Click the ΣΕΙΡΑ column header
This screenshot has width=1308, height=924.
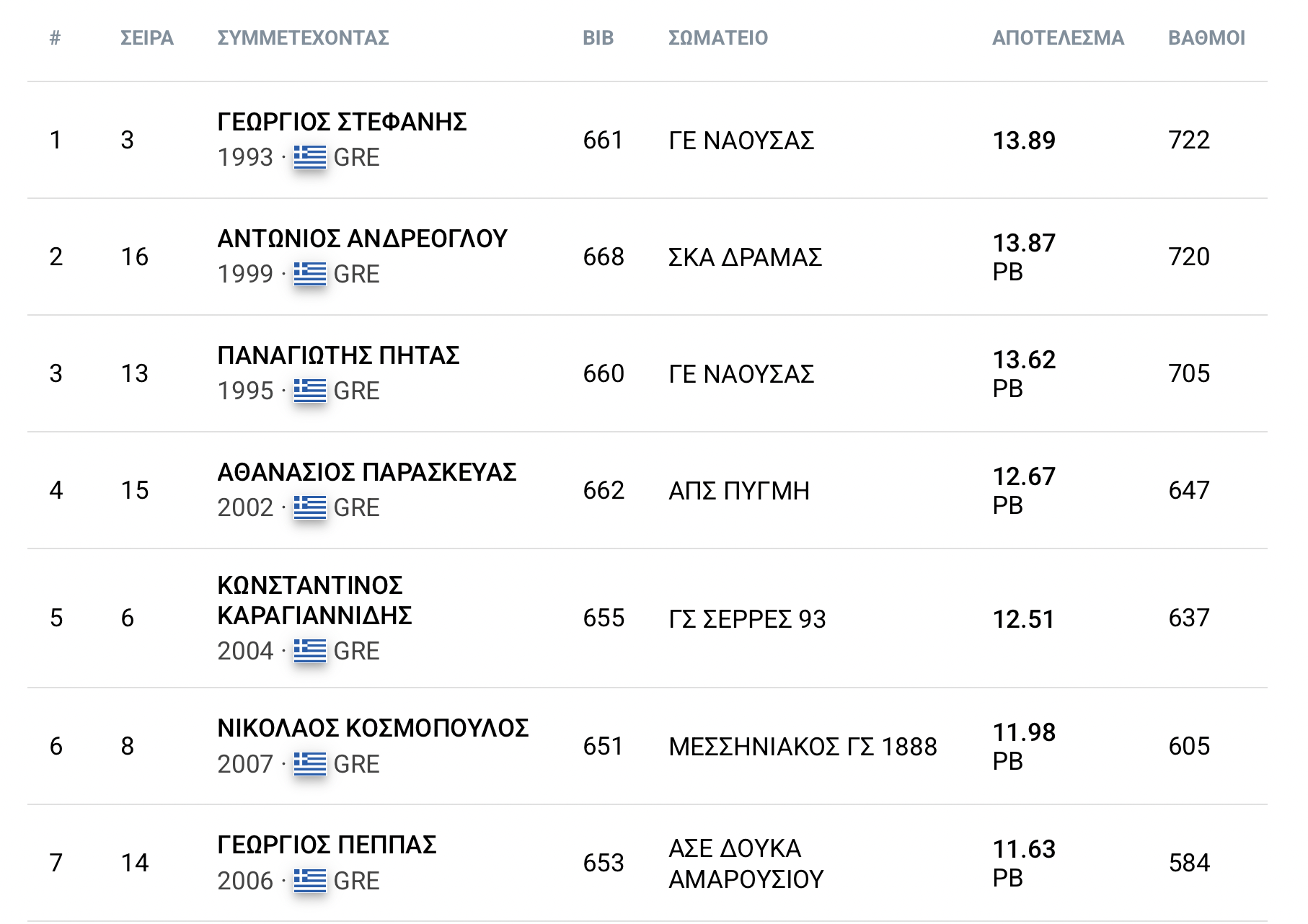147,38
